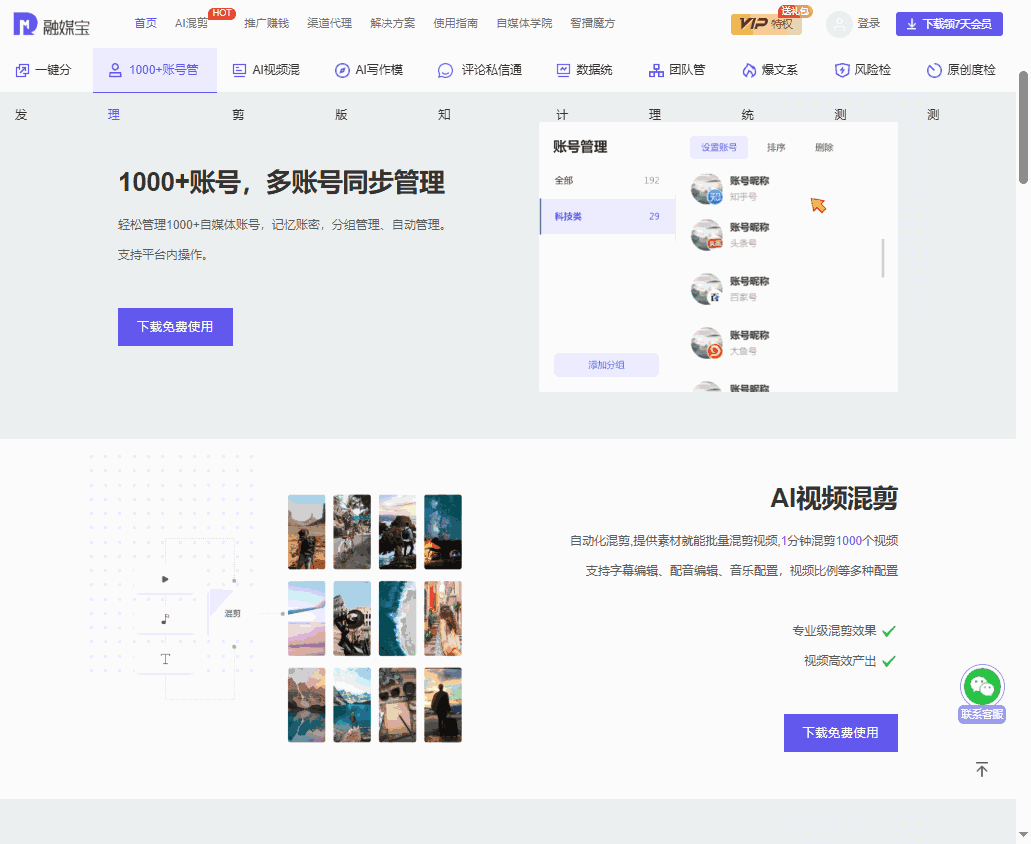1031x844 pixels.
Task: Click the AI视频混剪 tab icon
Action: point(239,70)
